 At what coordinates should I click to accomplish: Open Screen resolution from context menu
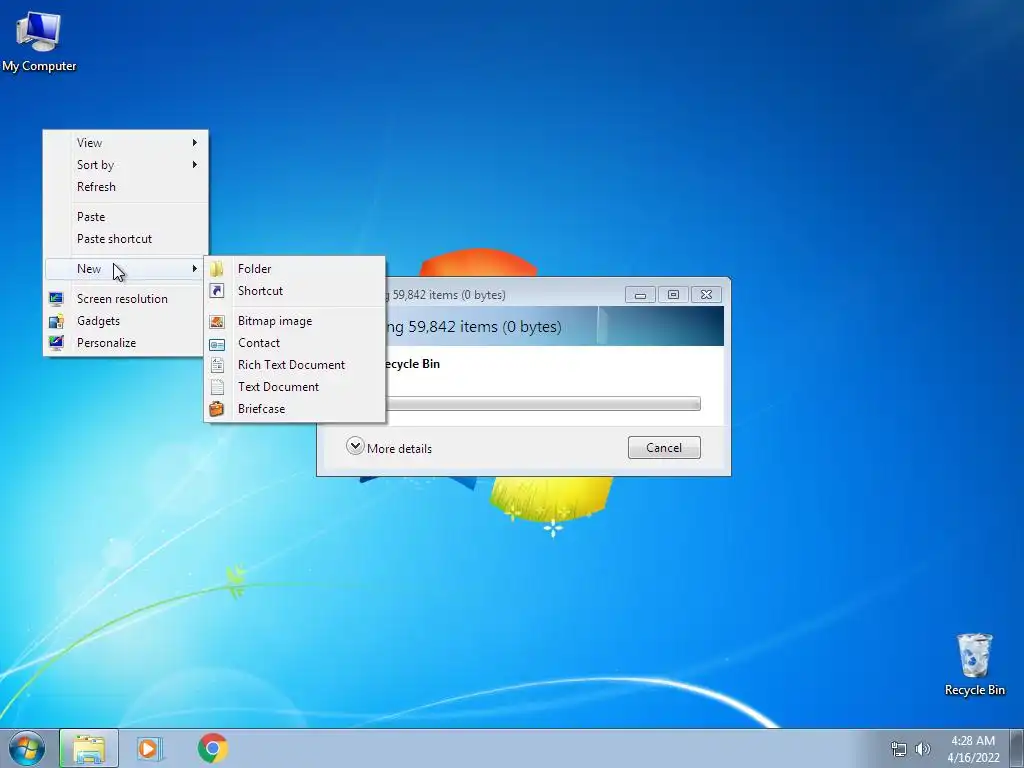(124, 298)
